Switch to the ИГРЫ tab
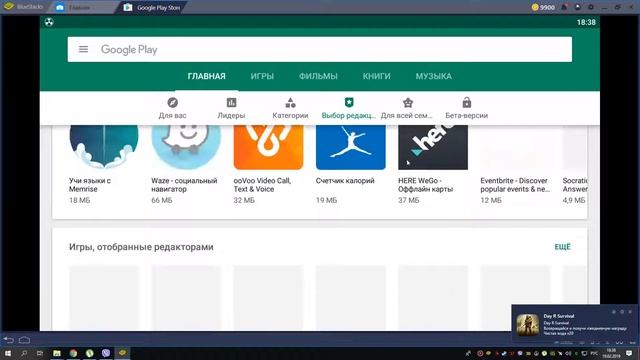The width and height of the screenshot is (640, 360). (x=262, y=76)
